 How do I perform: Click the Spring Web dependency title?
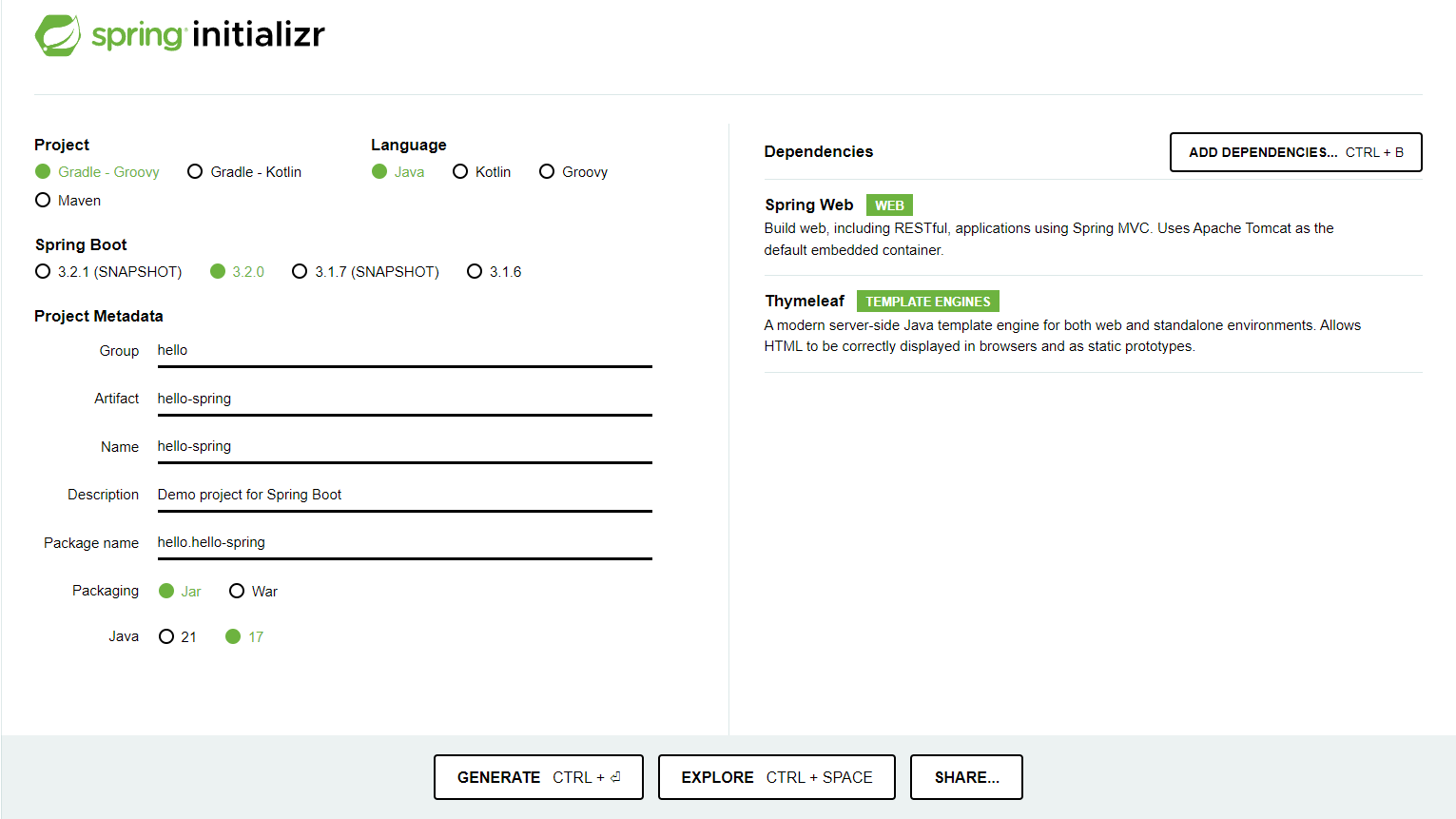pyautogui.click(x=809, y=205)
